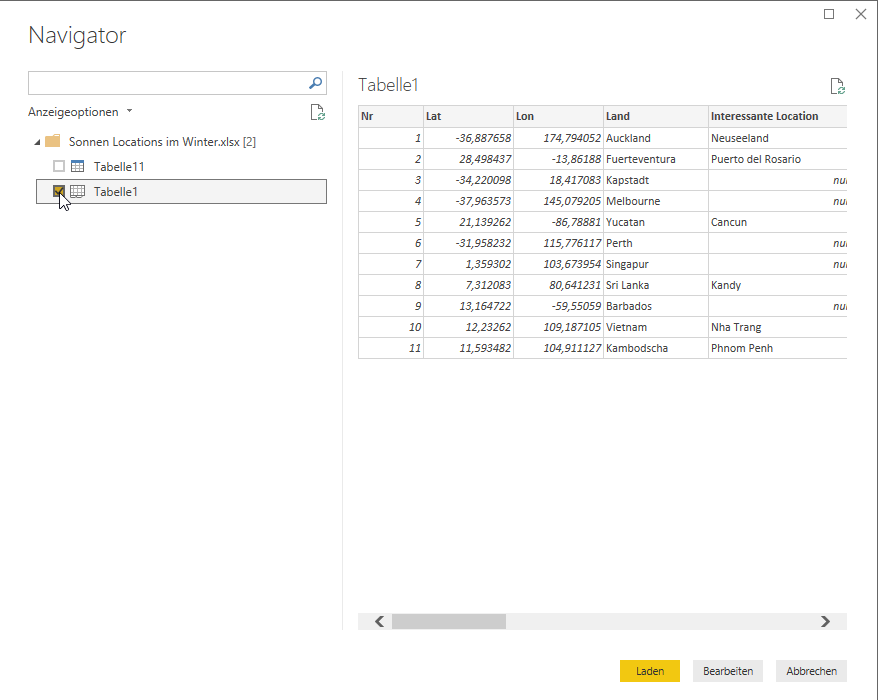Click the horizontal scrollbar thumb
This screenshot has height=700, width=878.
(449, 621)
